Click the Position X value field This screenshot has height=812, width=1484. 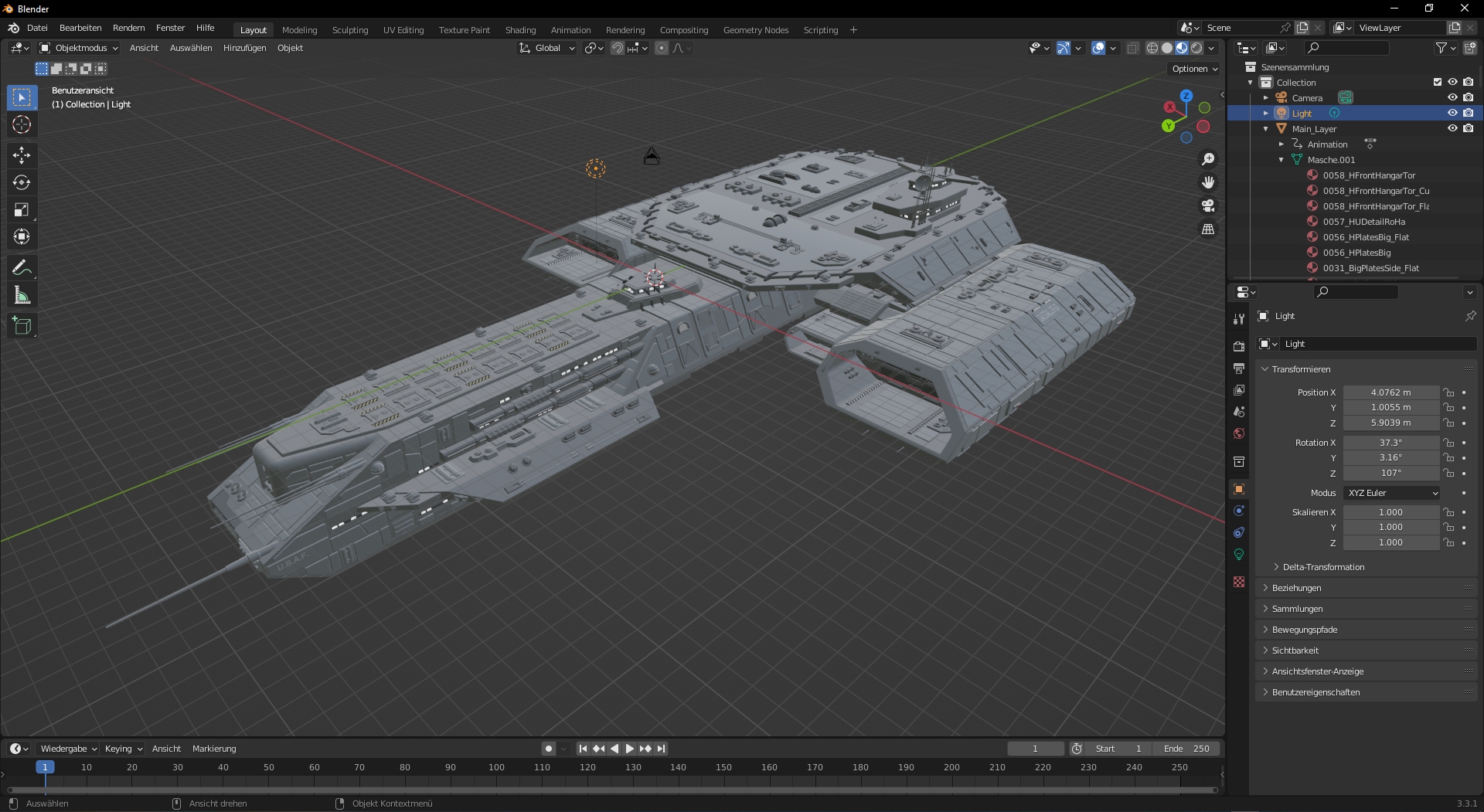[x=1390, y=392]
